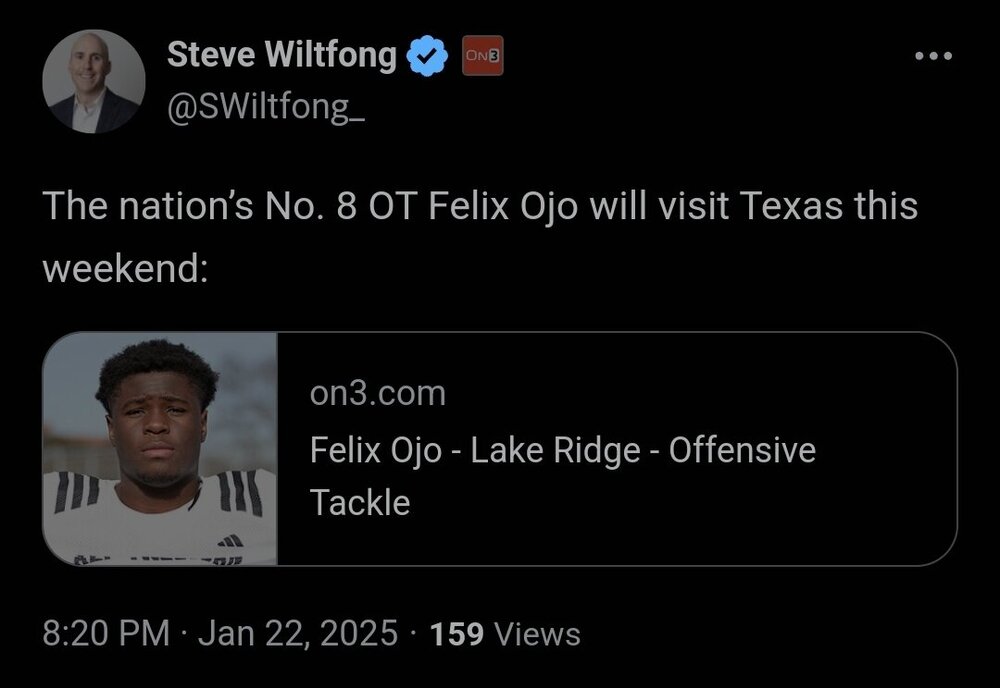
Task: Click the first line of the tweet text
Action: [x=480, y=207]
